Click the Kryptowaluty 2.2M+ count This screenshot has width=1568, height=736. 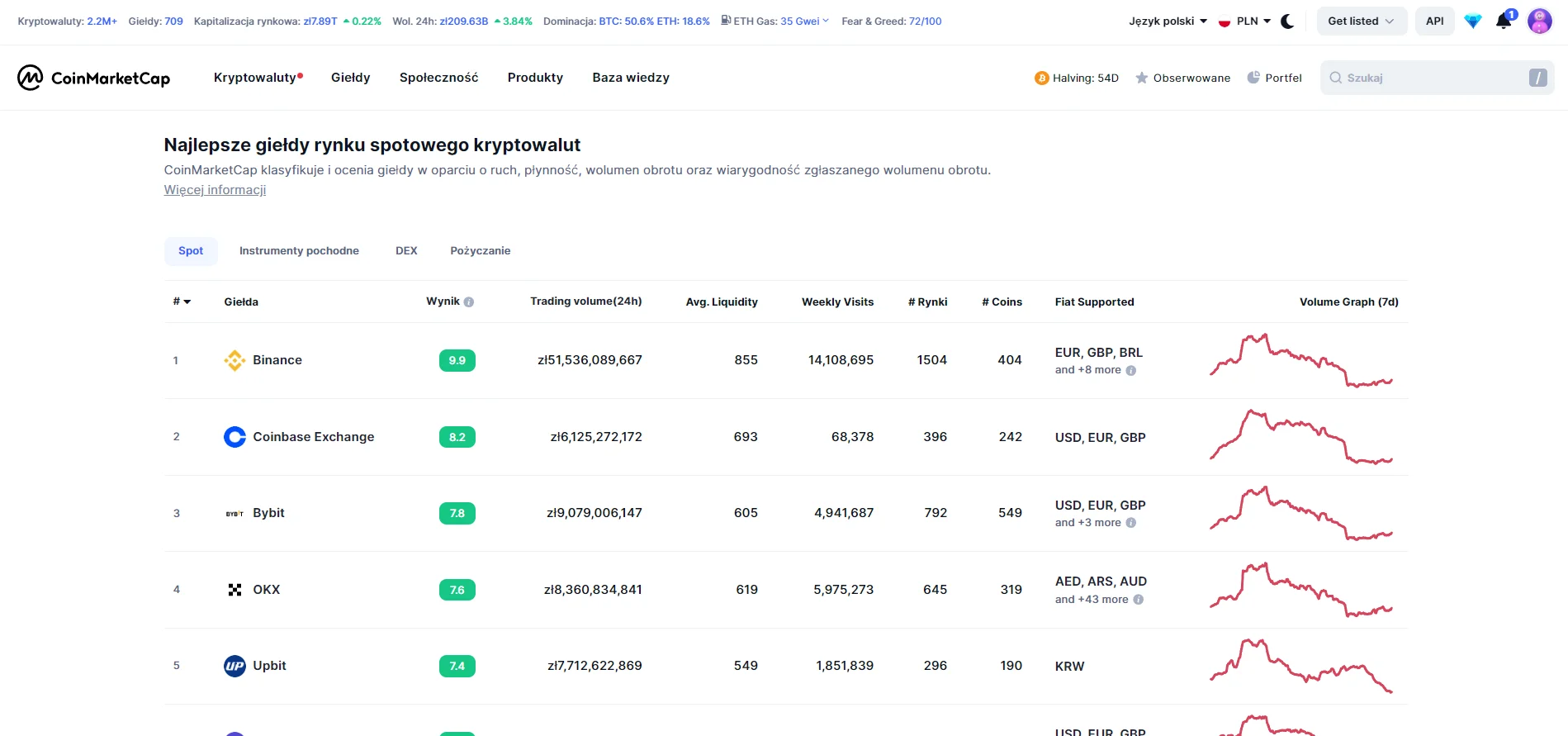[x=102, y=21]
